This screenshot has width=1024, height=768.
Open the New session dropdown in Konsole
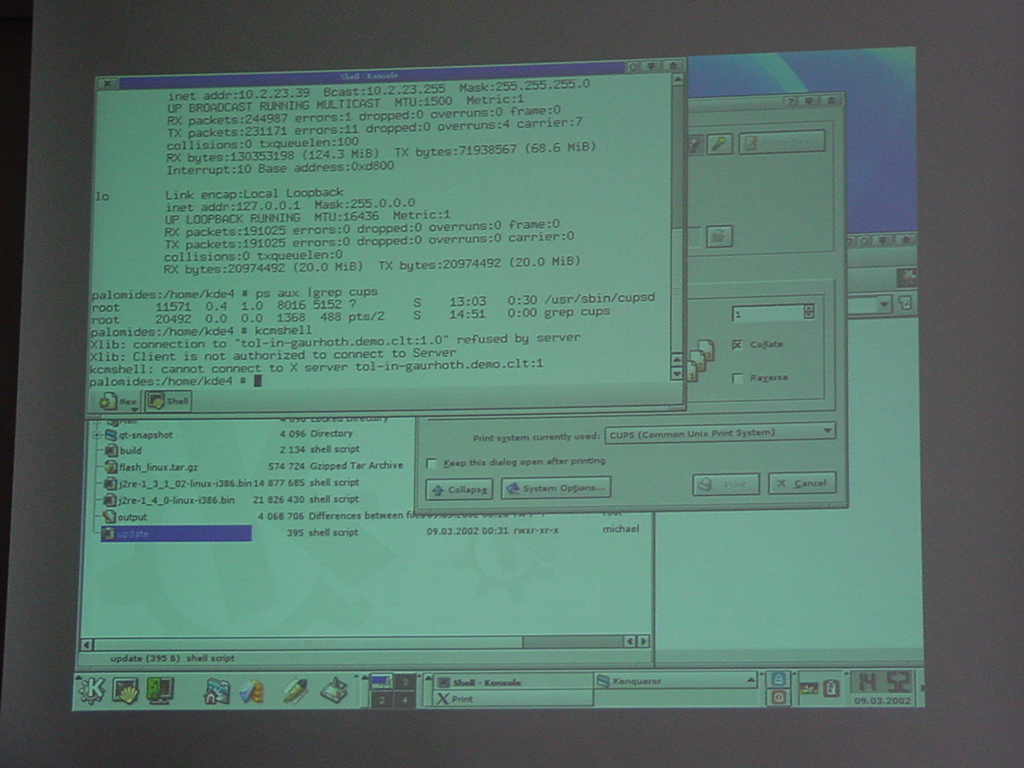(120, 401)
